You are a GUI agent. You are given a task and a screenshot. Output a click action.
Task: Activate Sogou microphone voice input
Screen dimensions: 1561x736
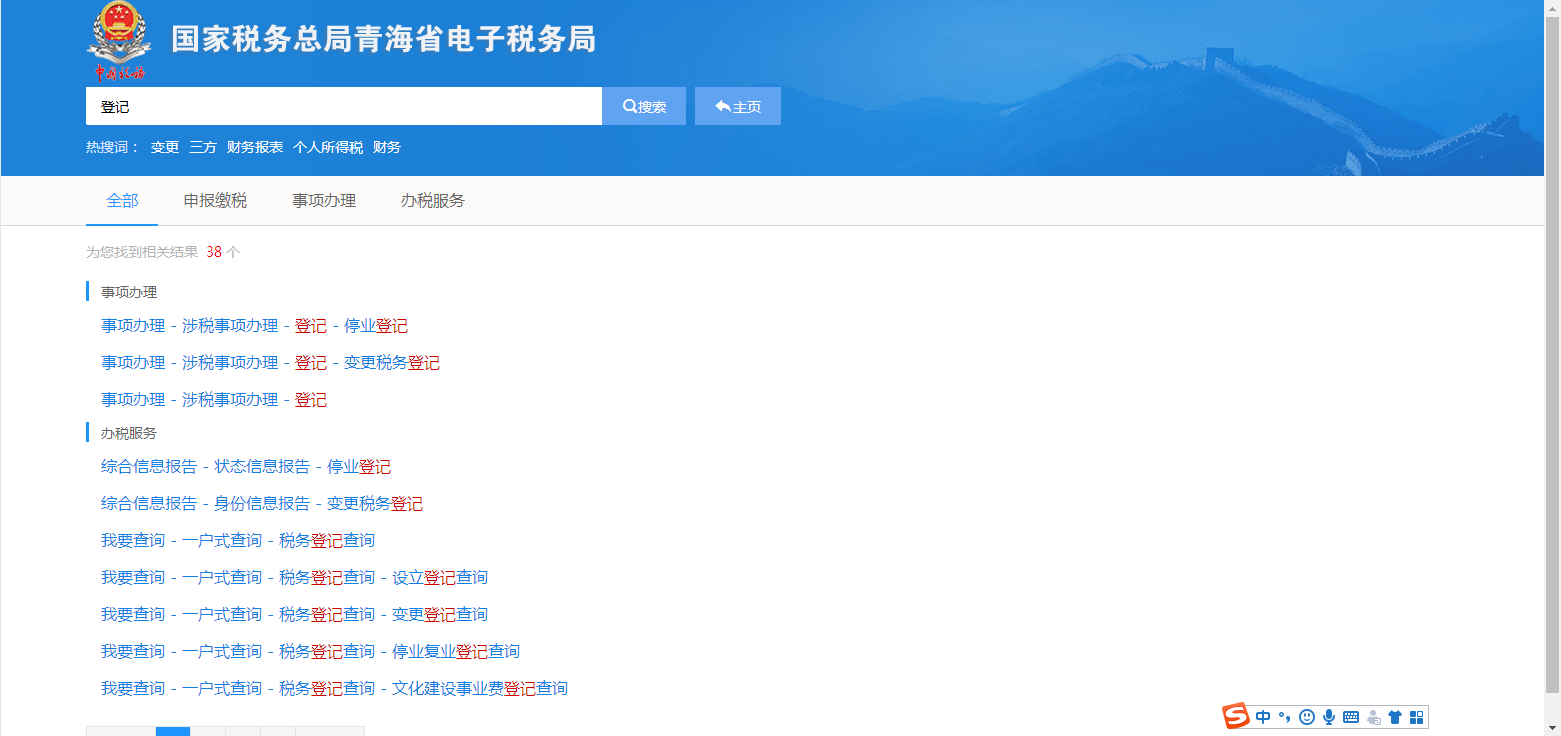(1329, 717)
